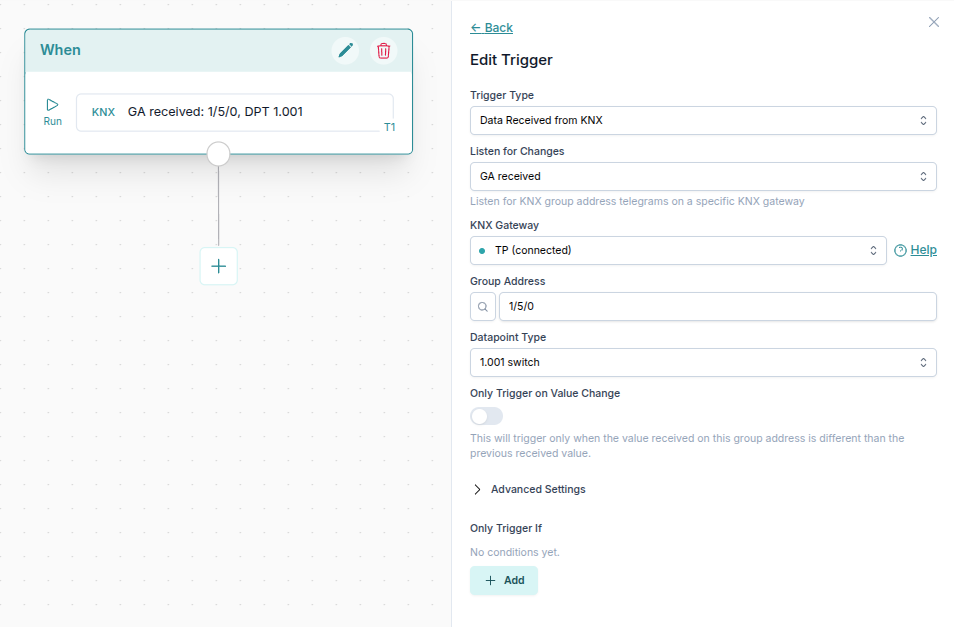The width and height of the screenshot is (954, 627).
Task: Open the Datapoint Type dropdown
Action: (703, 363)
